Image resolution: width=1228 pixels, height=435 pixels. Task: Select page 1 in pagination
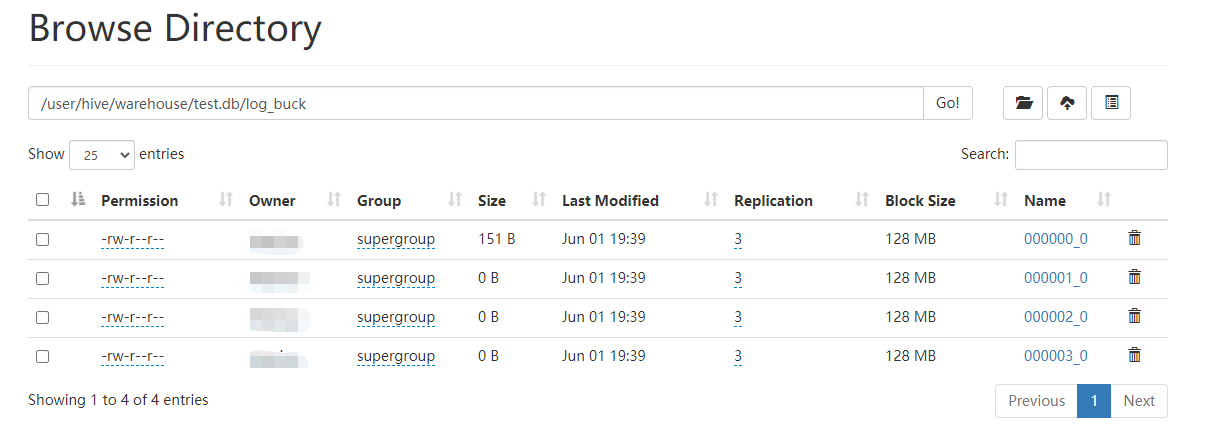point(1094,401)
